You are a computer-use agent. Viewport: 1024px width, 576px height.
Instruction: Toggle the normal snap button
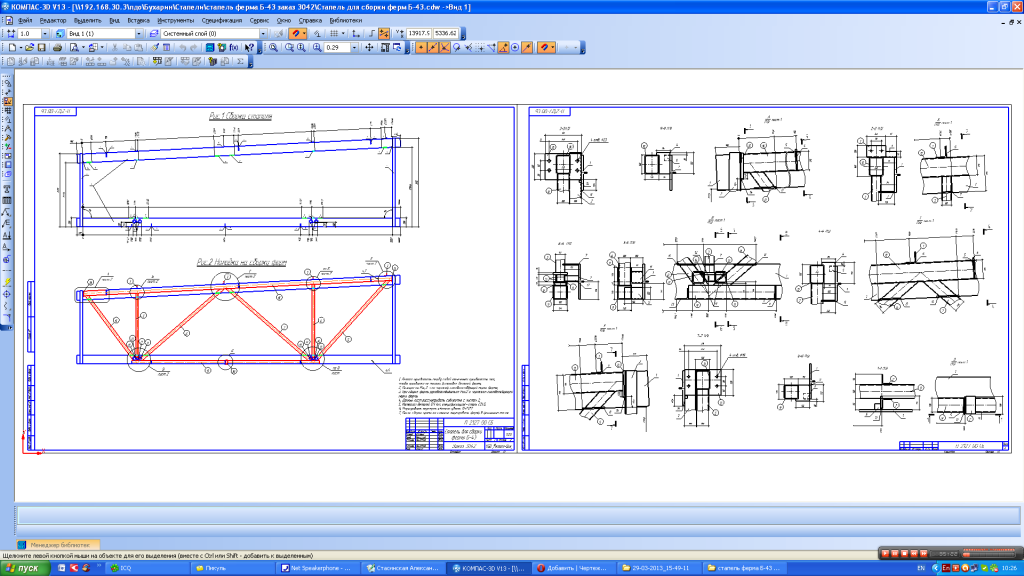coord(468,48)
